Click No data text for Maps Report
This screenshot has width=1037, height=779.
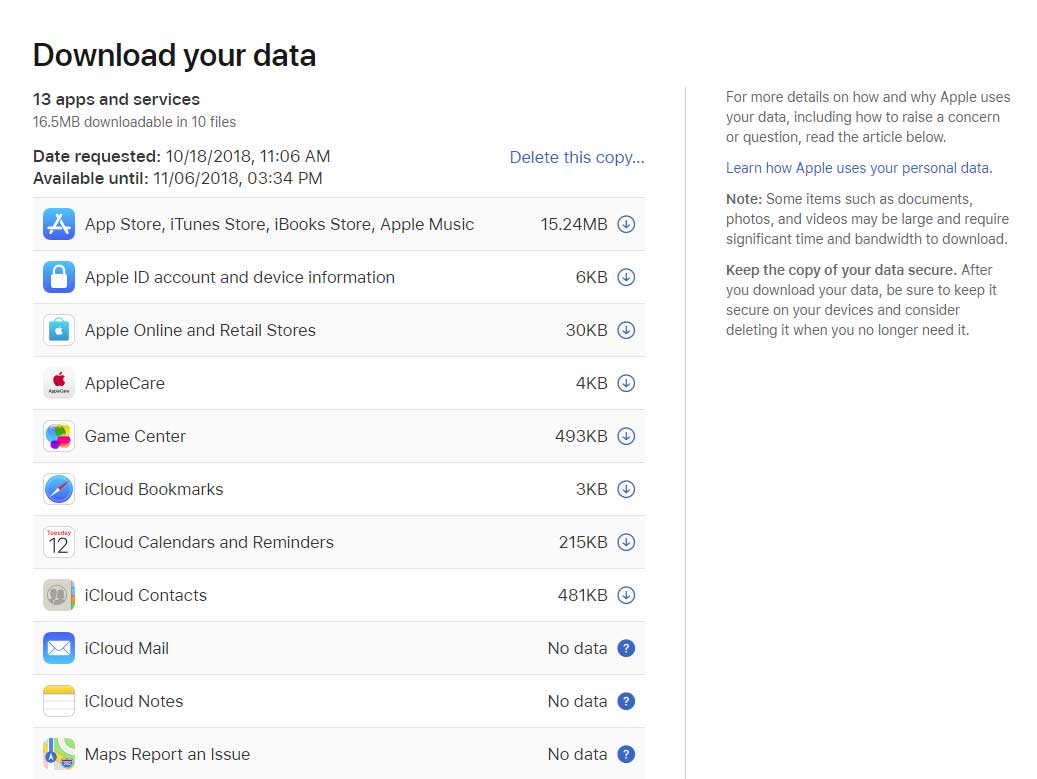(577, 754)
